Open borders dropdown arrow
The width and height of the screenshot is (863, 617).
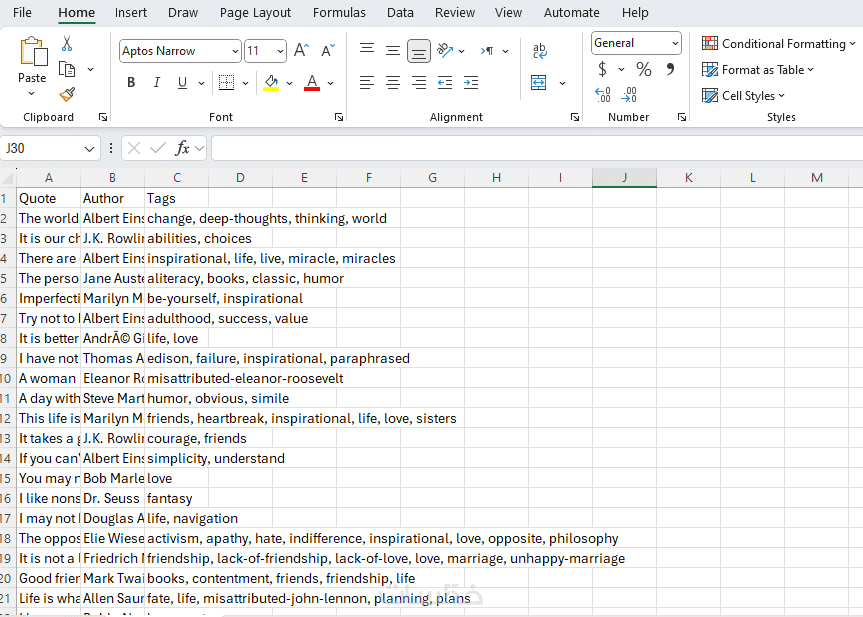pyautogui.click(x=245, y=83)
